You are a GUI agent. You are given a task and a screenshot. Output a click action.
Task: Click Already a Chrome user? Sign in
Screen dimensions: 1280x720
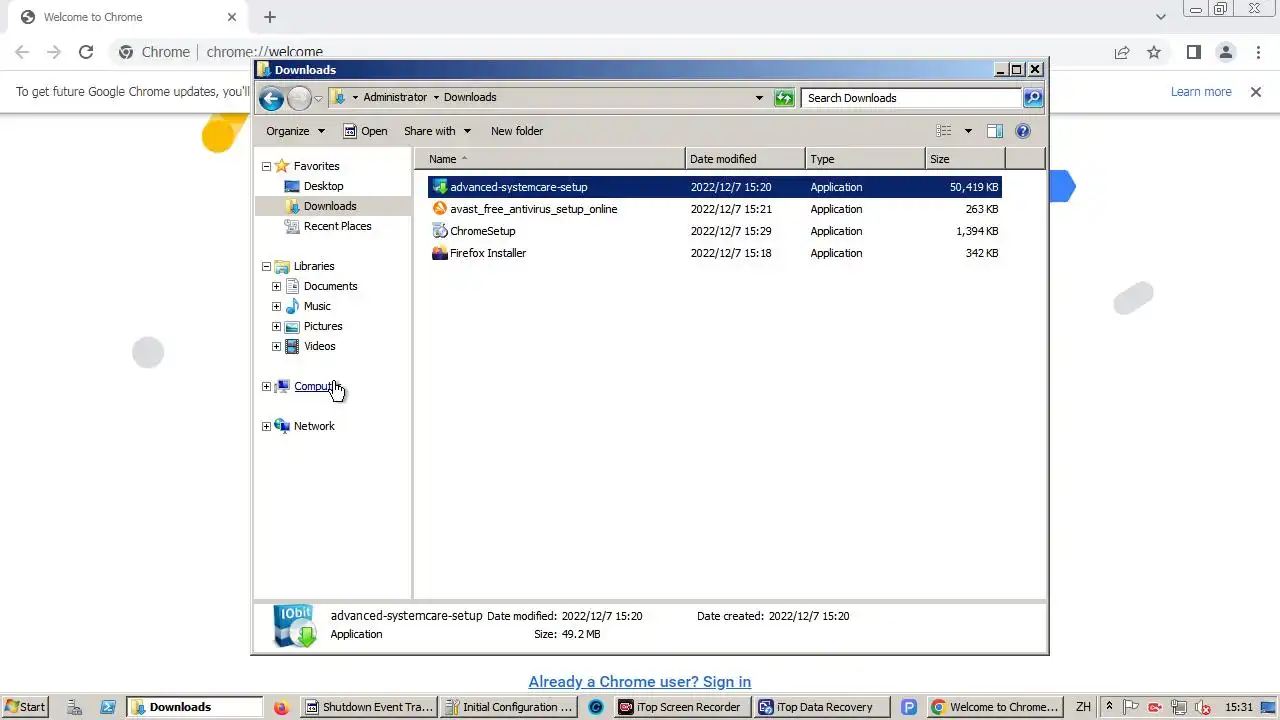click(x=640, y=682)
